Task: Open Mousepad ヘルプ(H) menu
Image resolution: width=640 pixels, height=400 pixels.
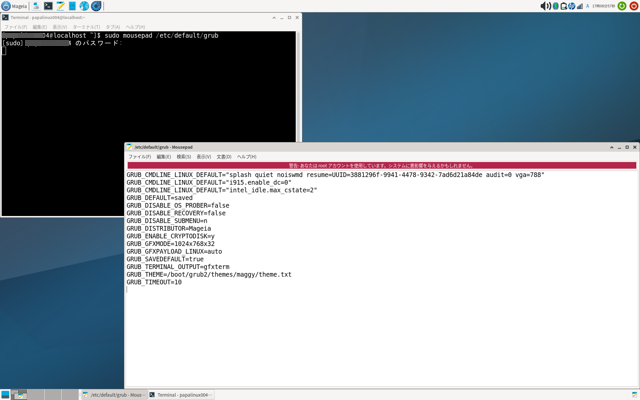Action: tap(246, 157)
